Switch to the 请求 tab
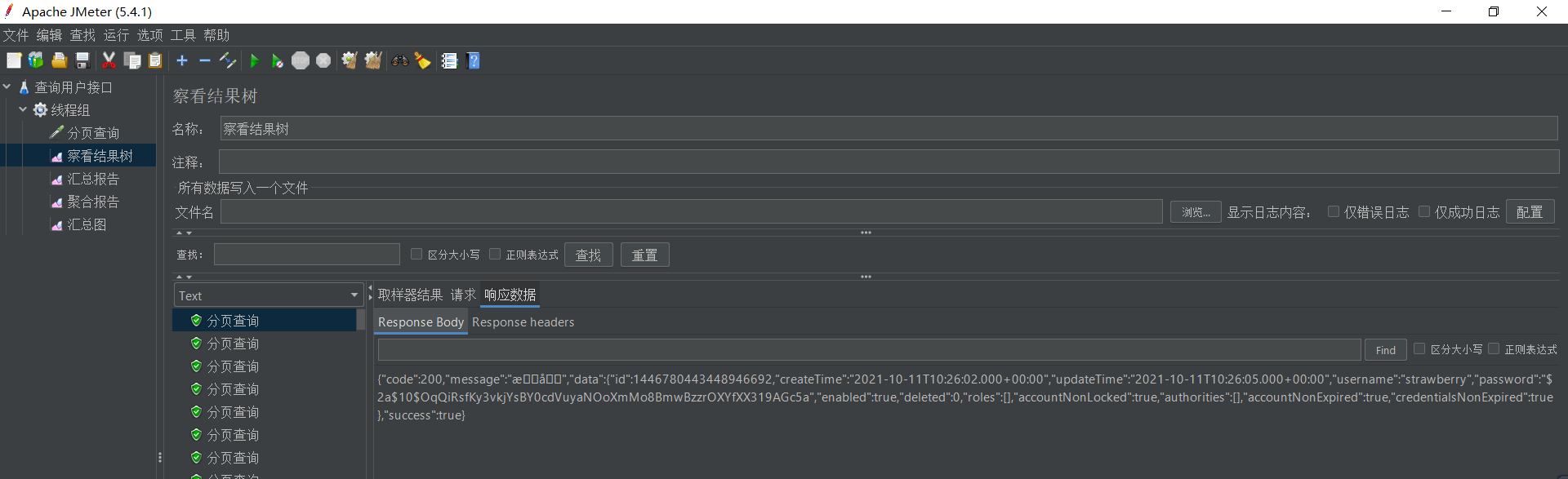The height and width of the screenshot is (479, 1568). coord(463,295)
